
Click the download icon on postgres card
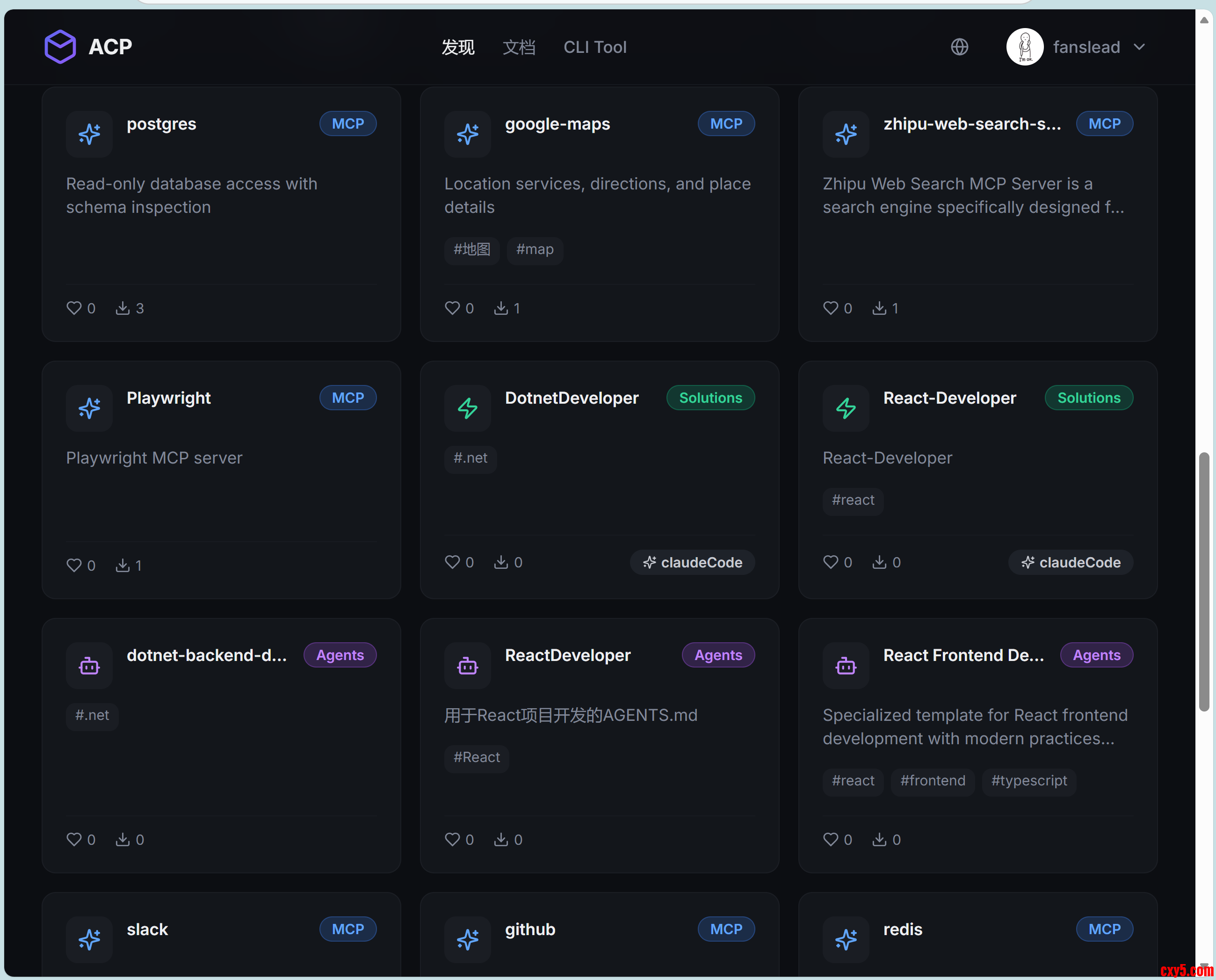click(123, 308)
